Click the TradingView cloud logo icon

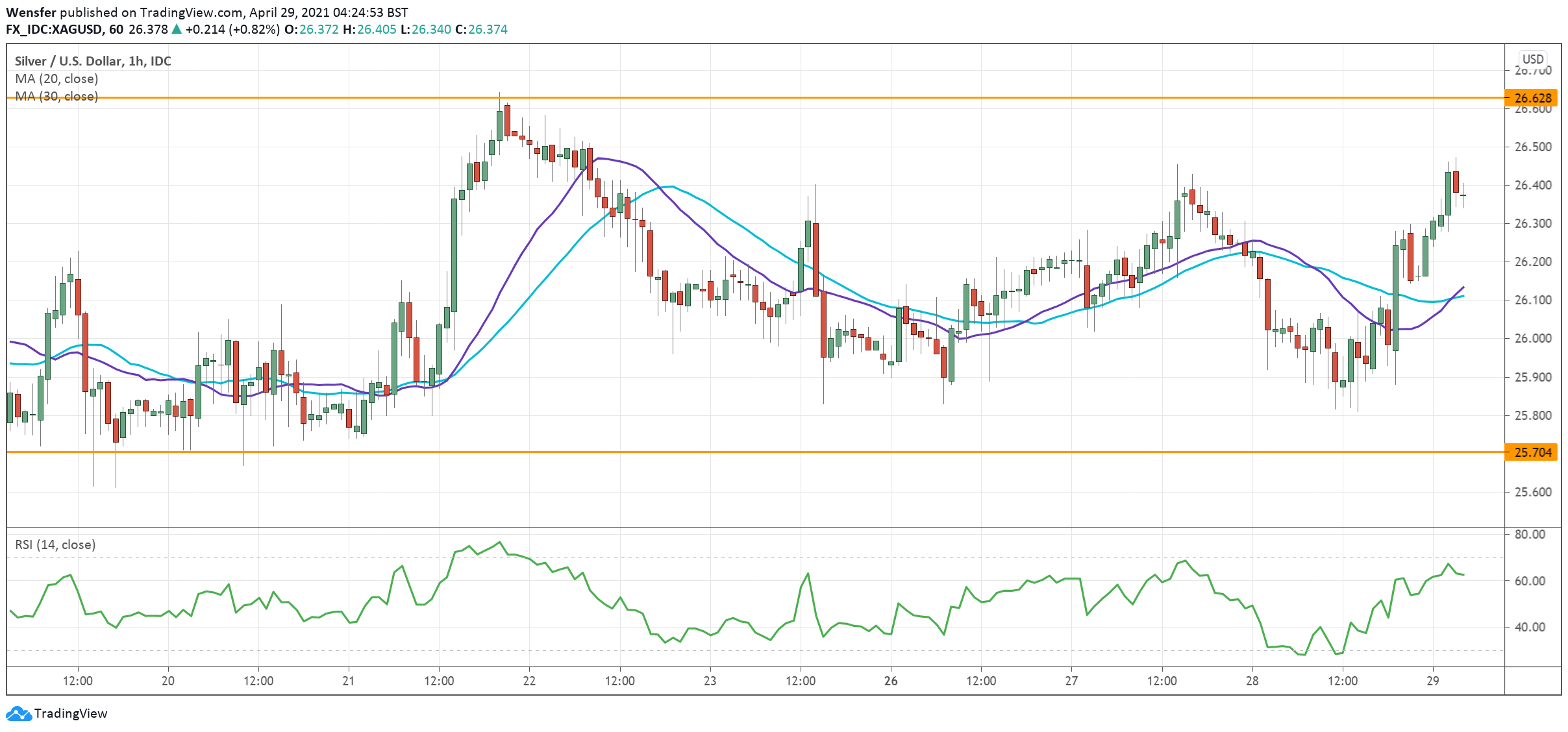(x=18, y=714)
